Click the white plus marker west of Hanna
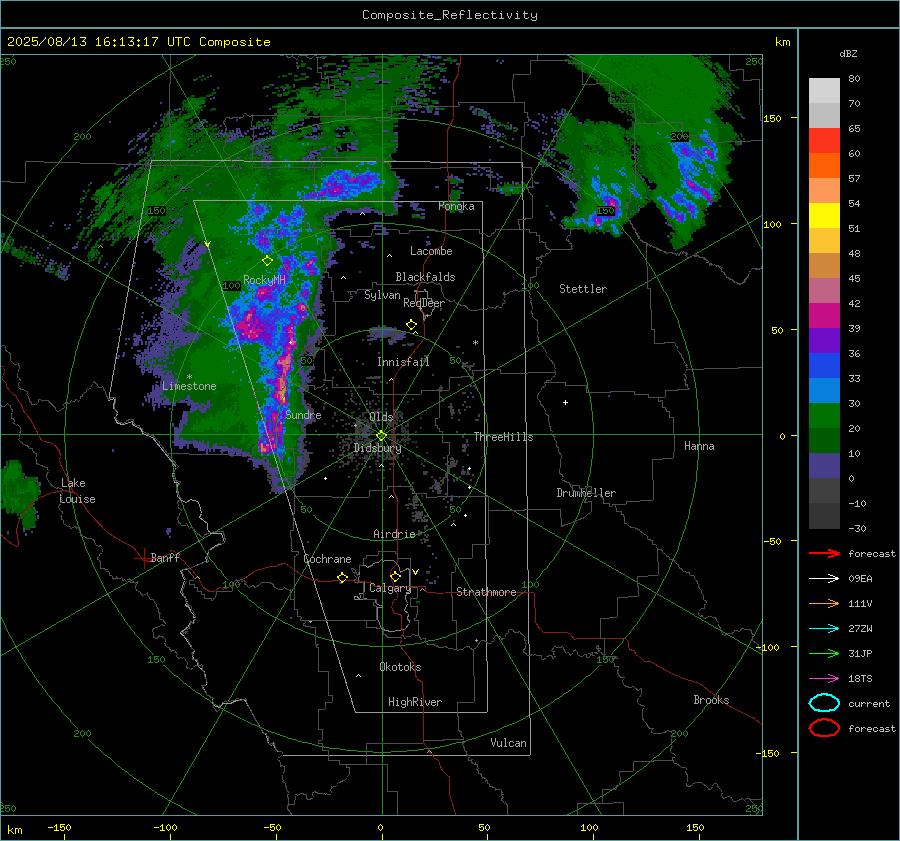900x841 pixels. [x=565, y=402]
